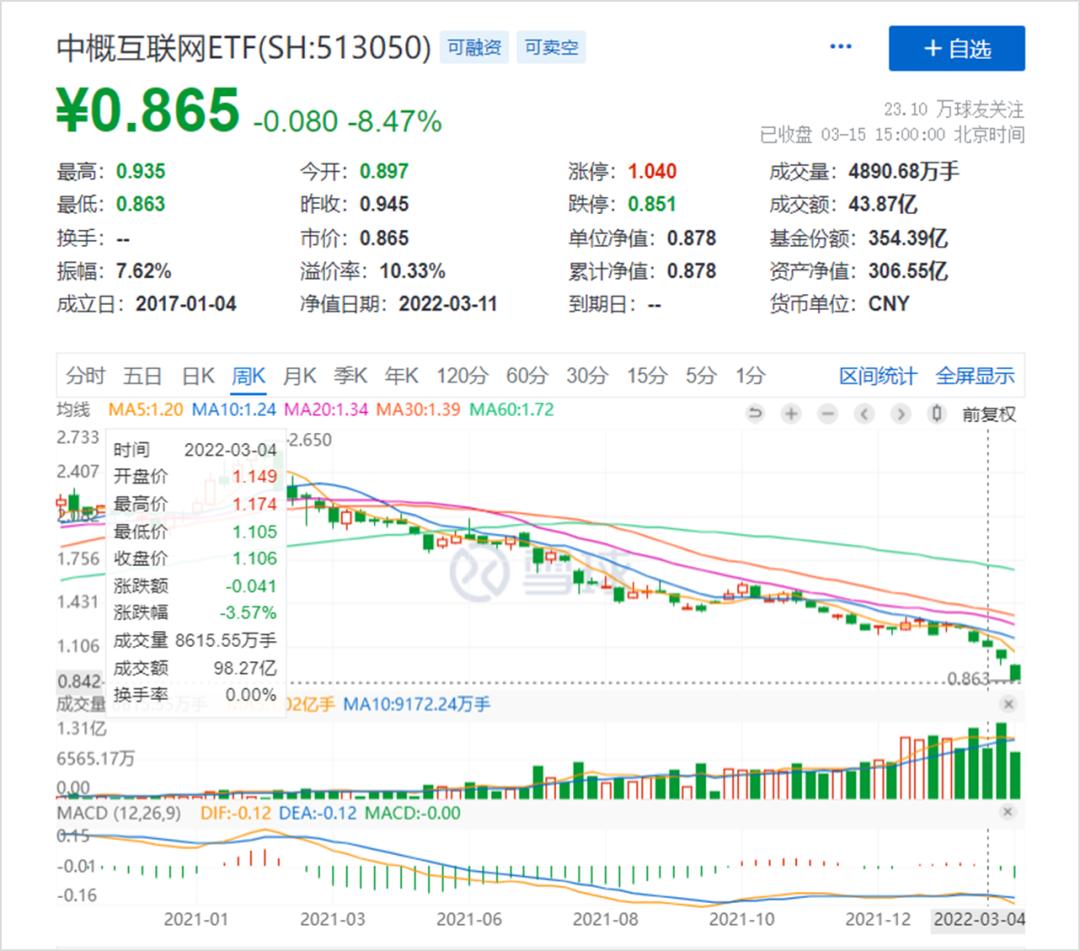Click the 资产净值 306.55亿 value

coord(908,271)
